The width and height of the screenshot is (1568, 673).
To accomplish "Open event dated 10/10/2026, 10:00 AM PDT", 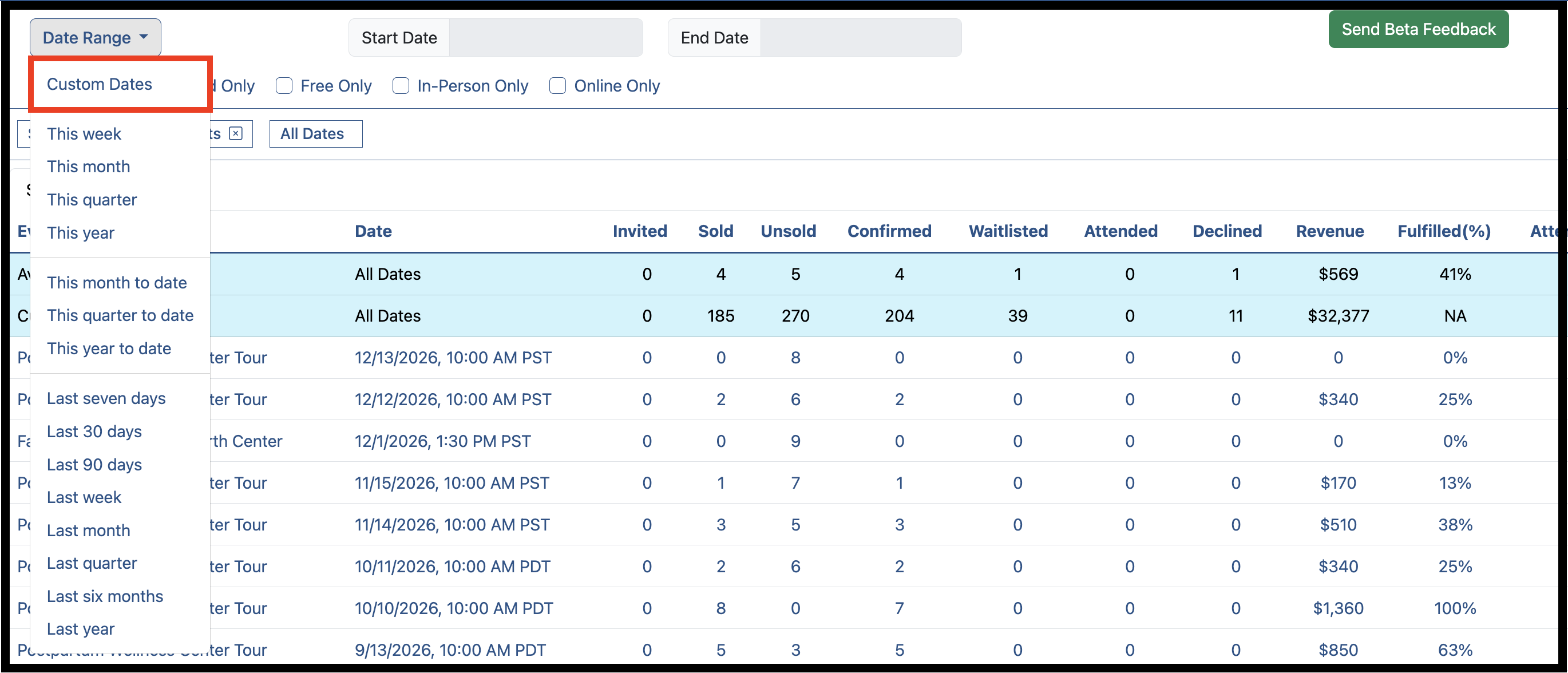I will 453,608.
